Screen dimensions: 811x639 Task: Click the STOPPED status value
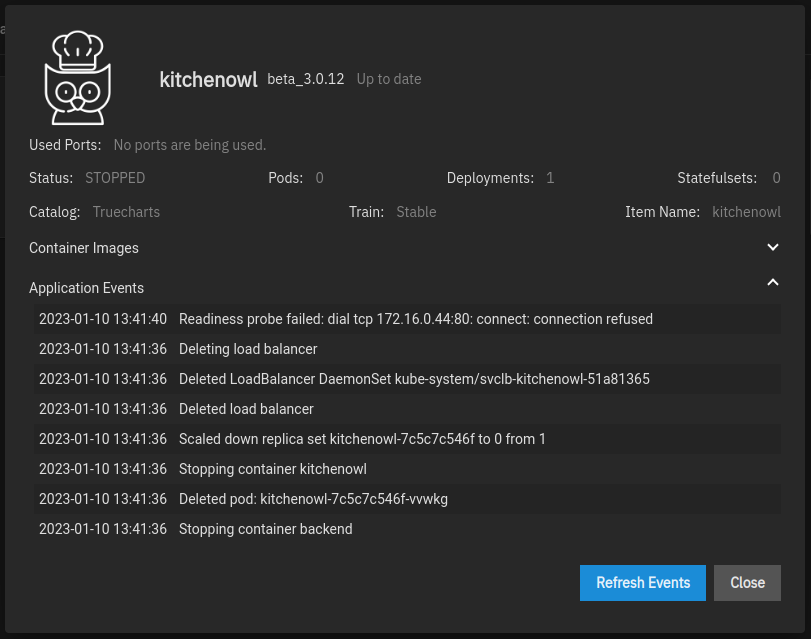click(x=114, y=178)
